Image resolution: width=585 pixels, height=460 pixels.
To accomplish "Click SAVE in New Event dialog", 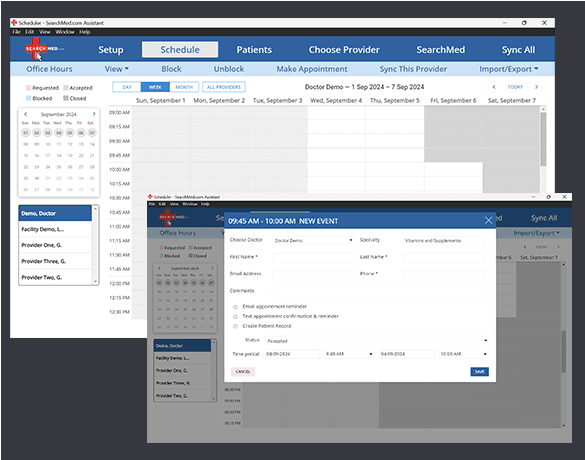I will point(479,372).
